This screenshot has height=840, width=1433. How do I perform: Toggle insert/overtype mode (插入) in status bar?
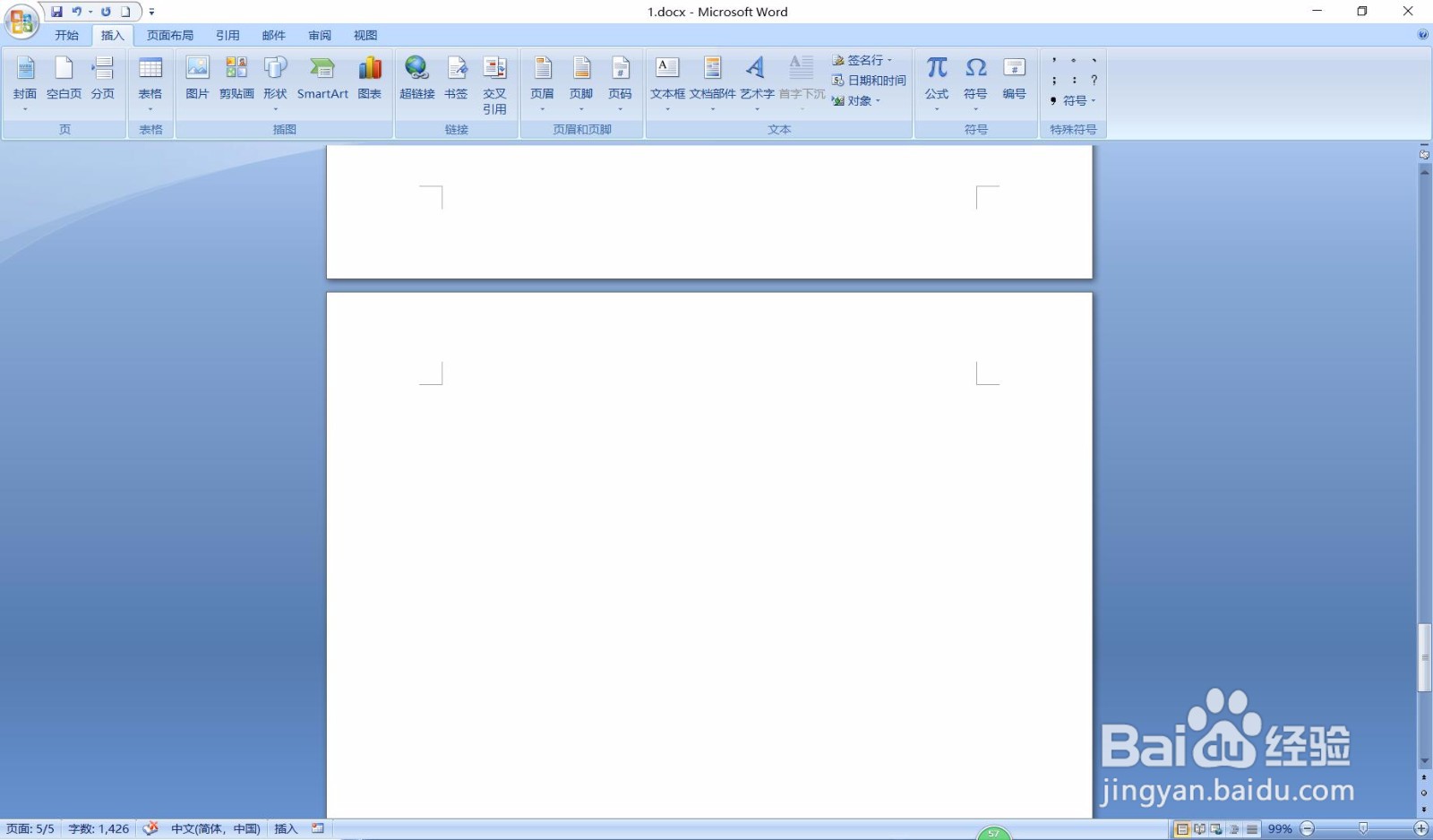point(286,828)
